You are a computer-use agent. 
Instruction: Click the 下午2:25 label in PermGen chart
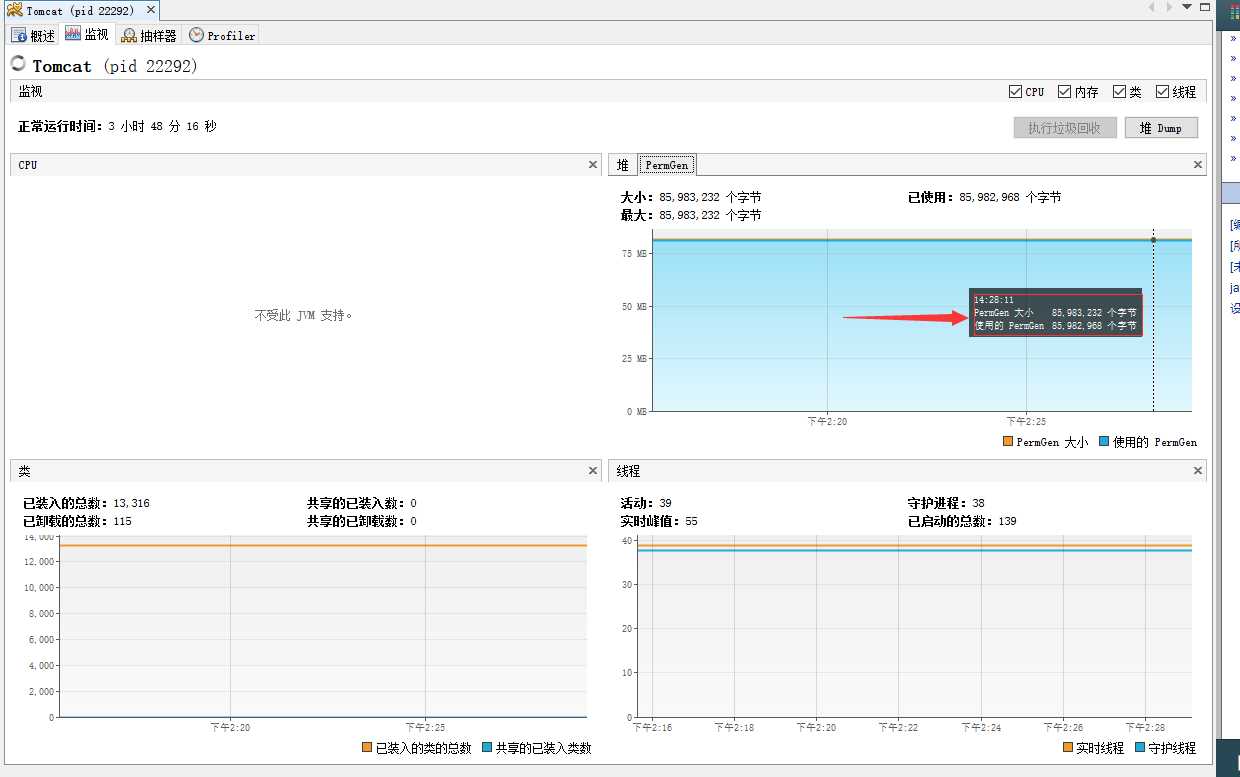(1026, 421)
